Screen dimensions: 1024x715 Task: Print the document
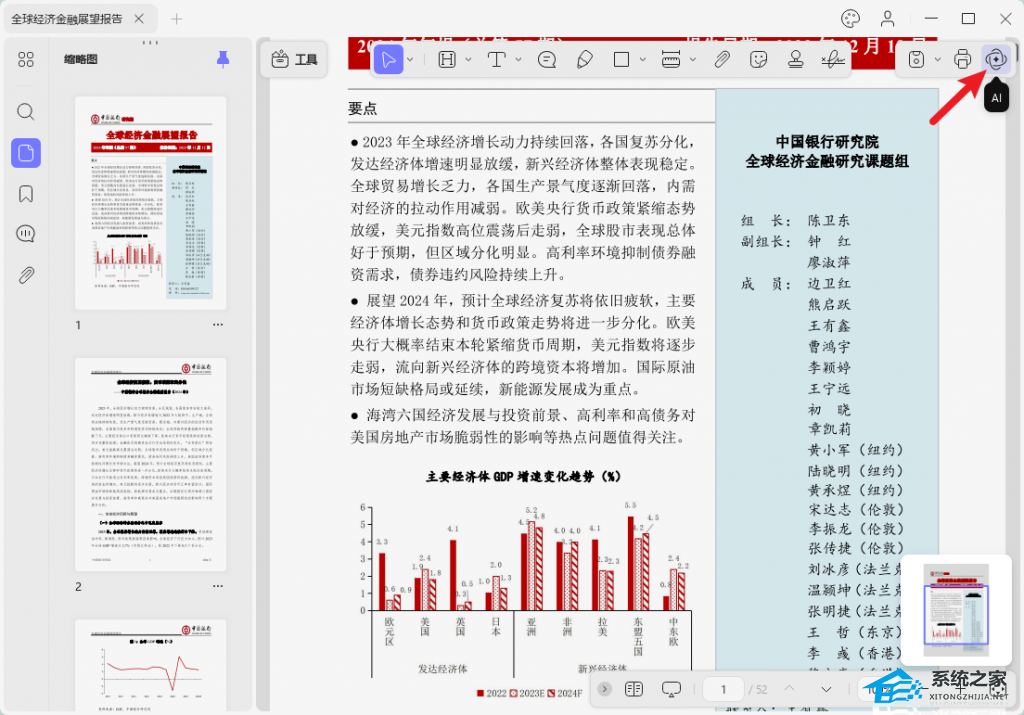962,60
